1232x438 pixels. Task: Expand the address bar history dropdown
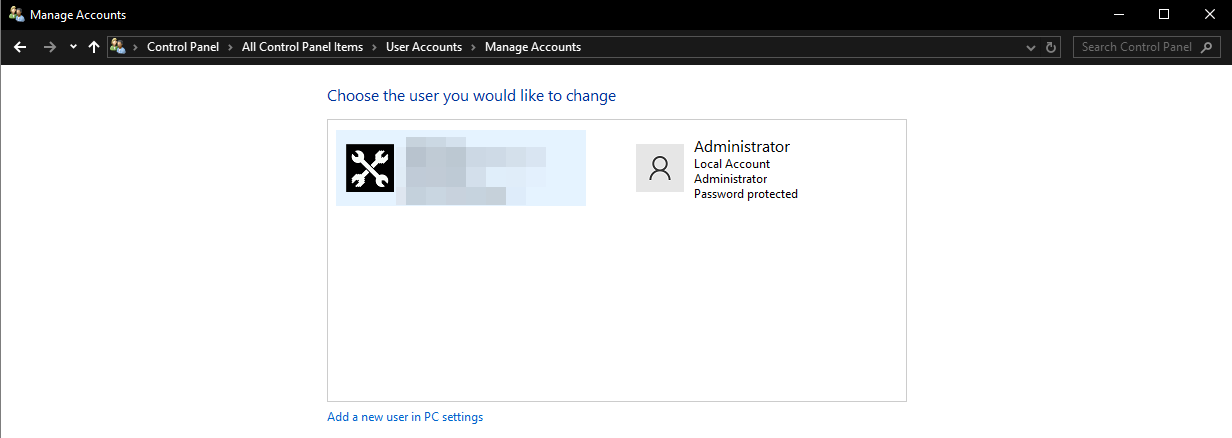[x=1032, y=47]
